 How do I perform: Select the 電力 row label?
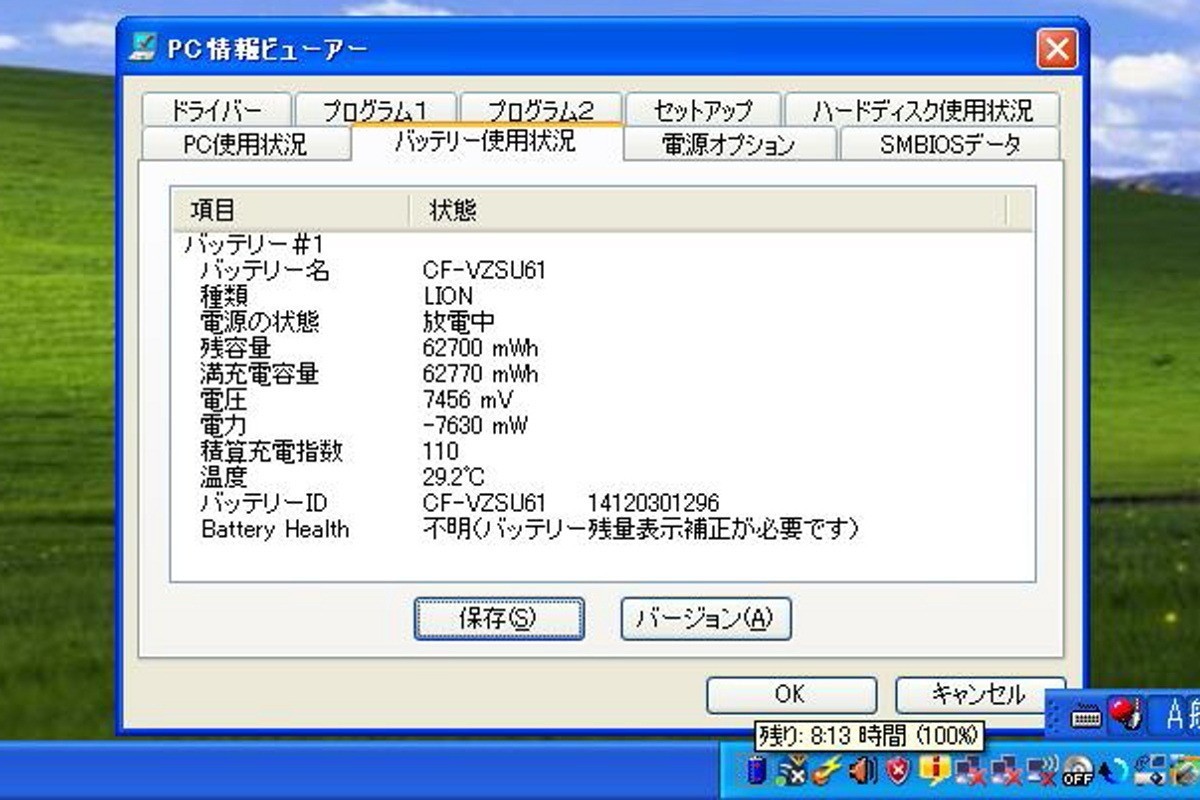pyautogui.click(x=224, y=426)
